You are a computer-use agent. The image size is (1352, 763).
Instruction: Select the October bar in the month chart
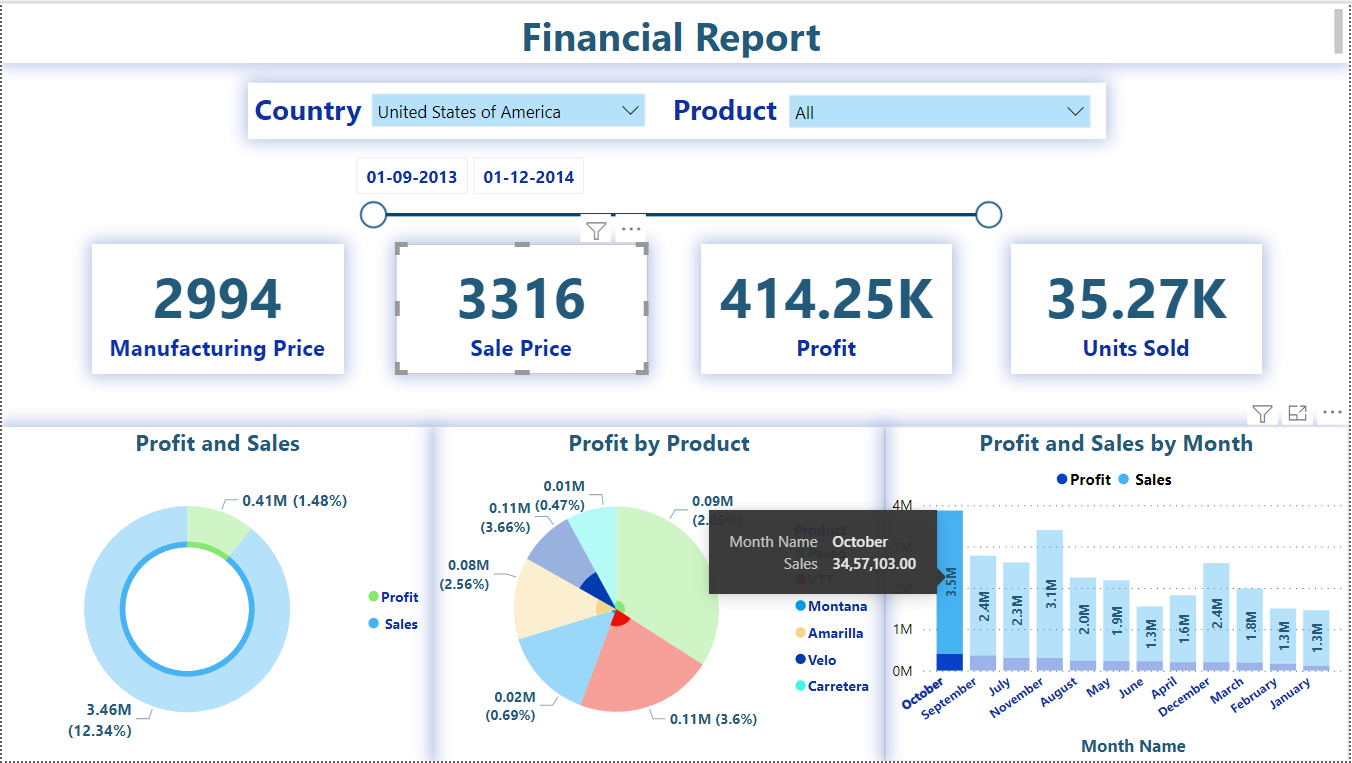950,590
